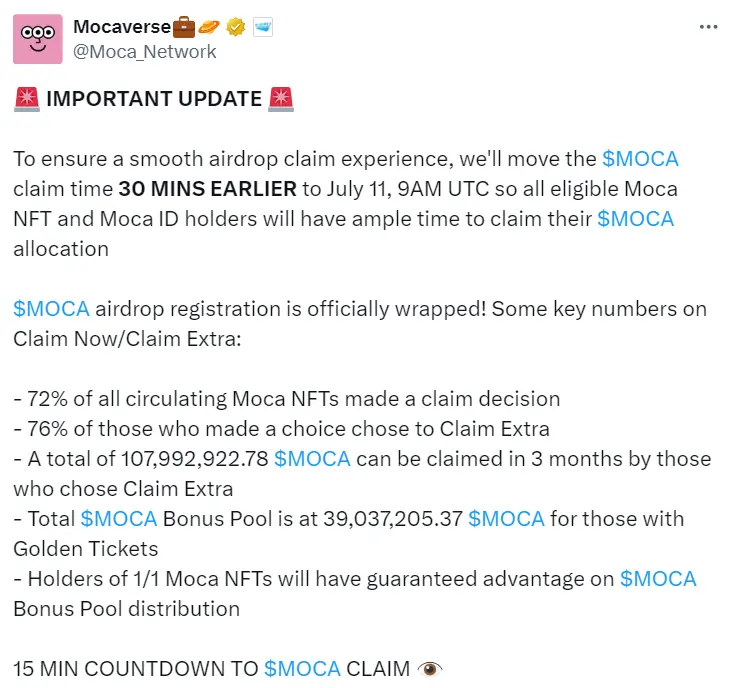
Task: Click the orange planet emoji in header
Action: pyautogui.click(x=210, y=26)
